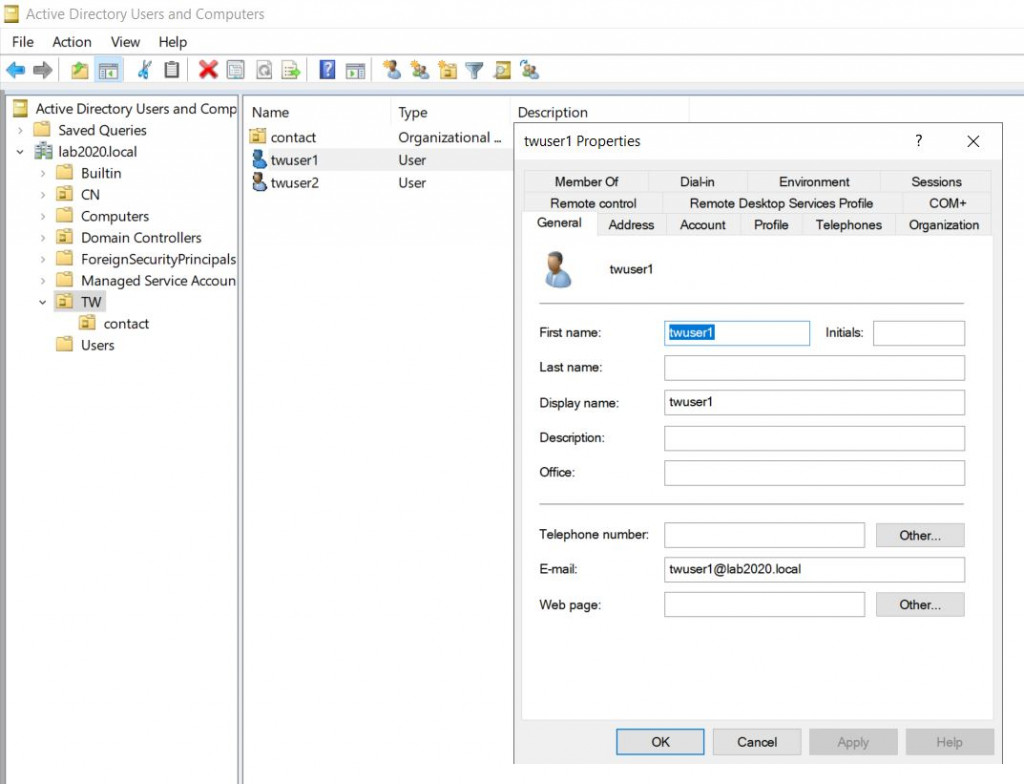Expand the Managed Service Accounts node
The width and height of the screenshot is (1024, 784).
(x=43, y=281)
